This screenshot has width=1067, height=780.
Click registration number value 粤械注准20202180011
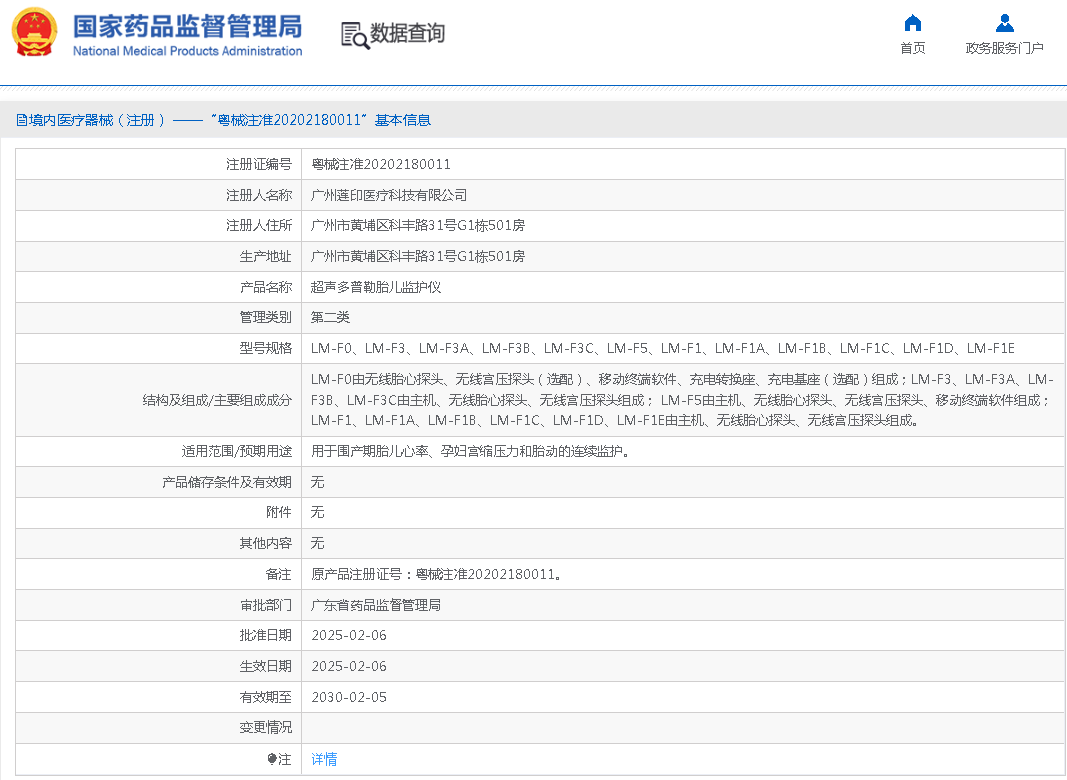point(381,165)
